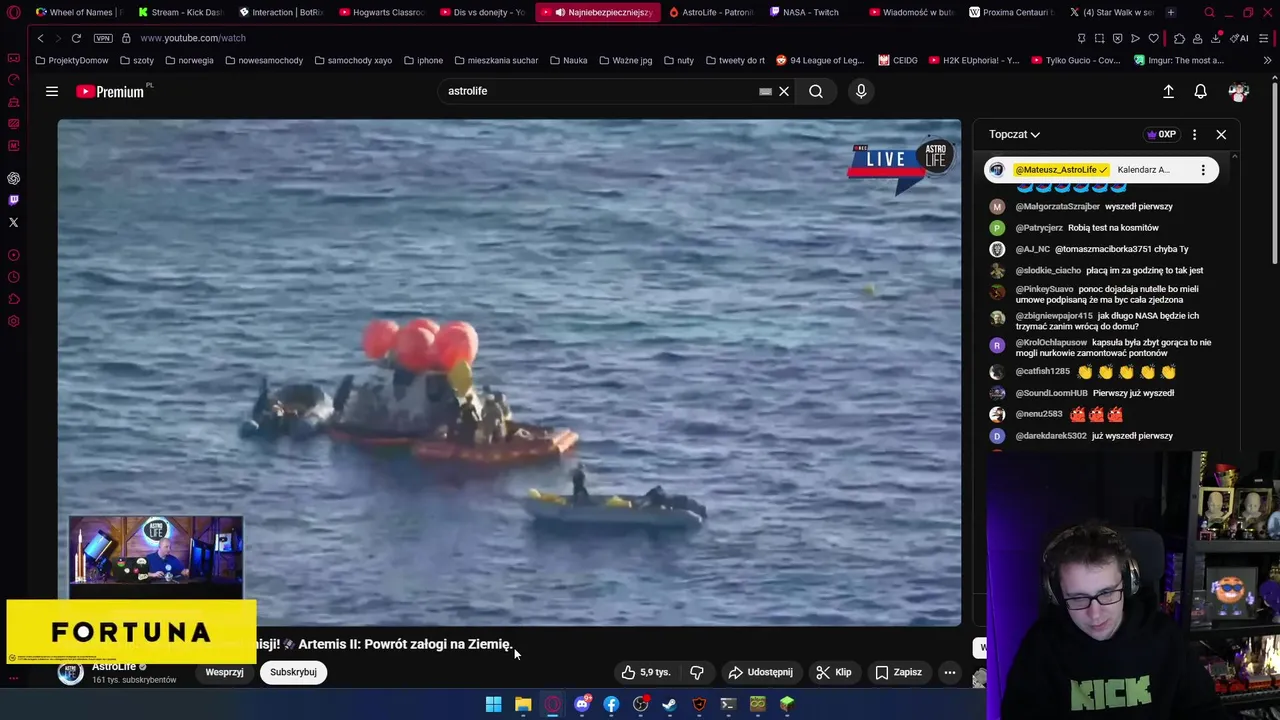1280x720 pixels.
Task: Open Steam from the taskbar
Action: (669, 704)
